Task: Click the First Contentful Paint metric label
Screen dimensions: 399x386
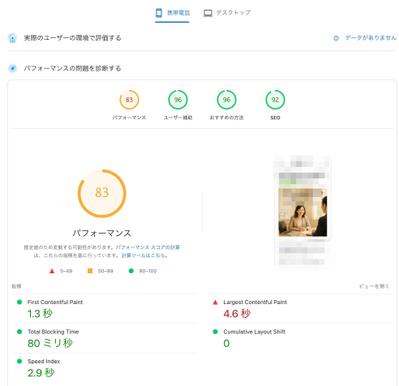Action: [x=55, y=302]
